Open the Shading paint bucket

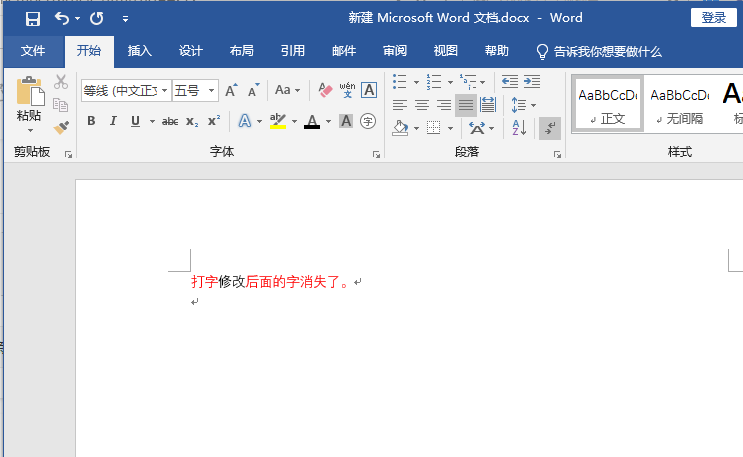pyautogui.click(x=400, y=128)
